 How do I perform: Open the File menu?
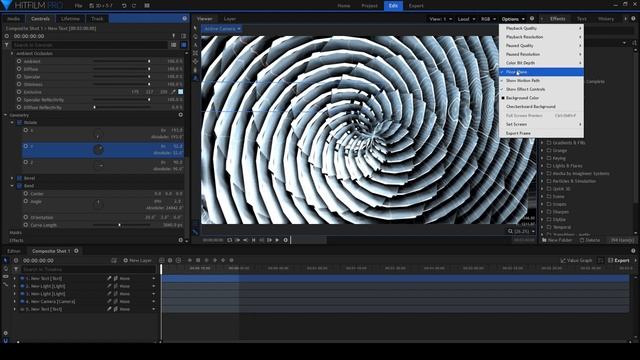coord(78,6)
